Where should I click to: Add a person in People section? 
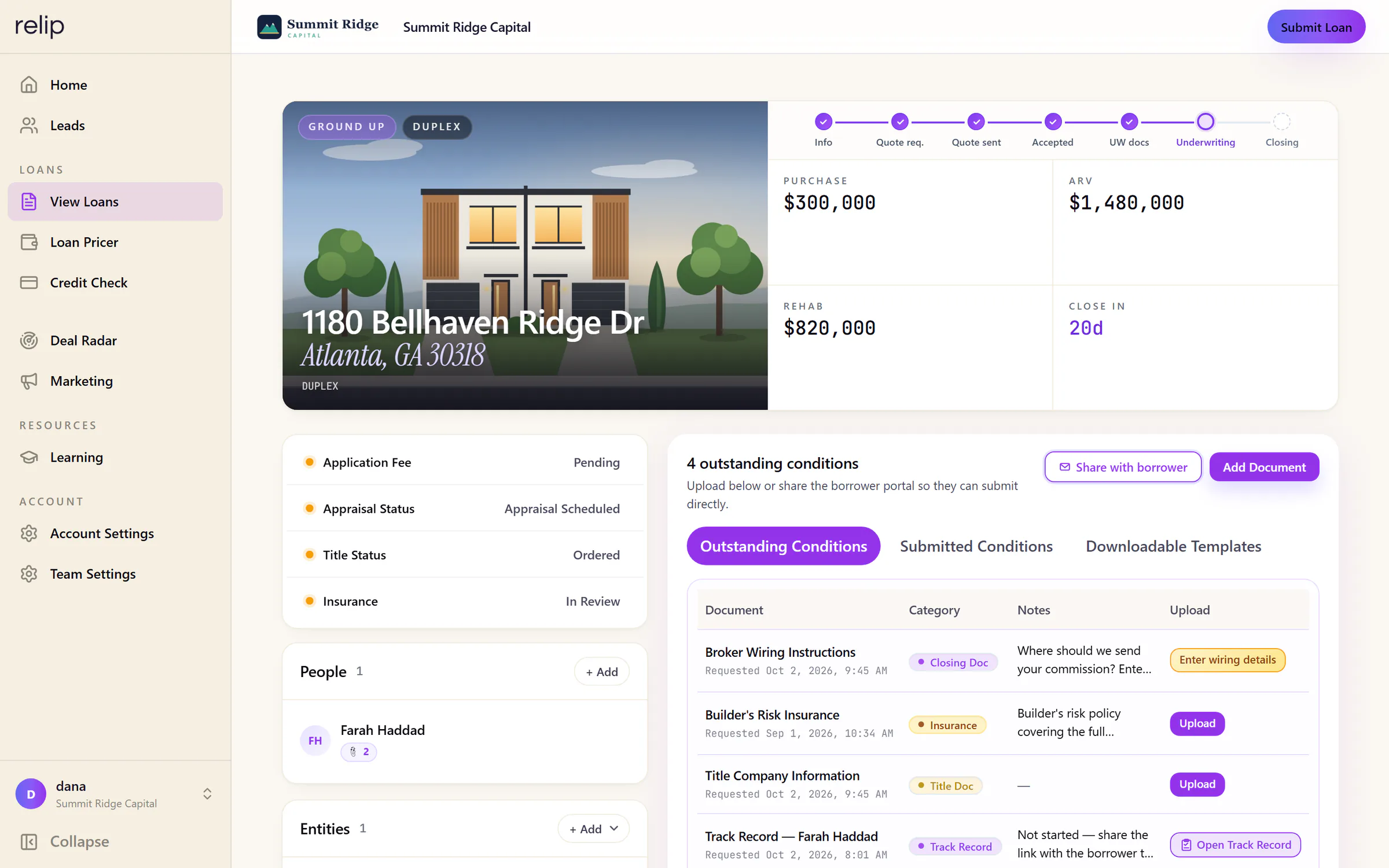601,671
